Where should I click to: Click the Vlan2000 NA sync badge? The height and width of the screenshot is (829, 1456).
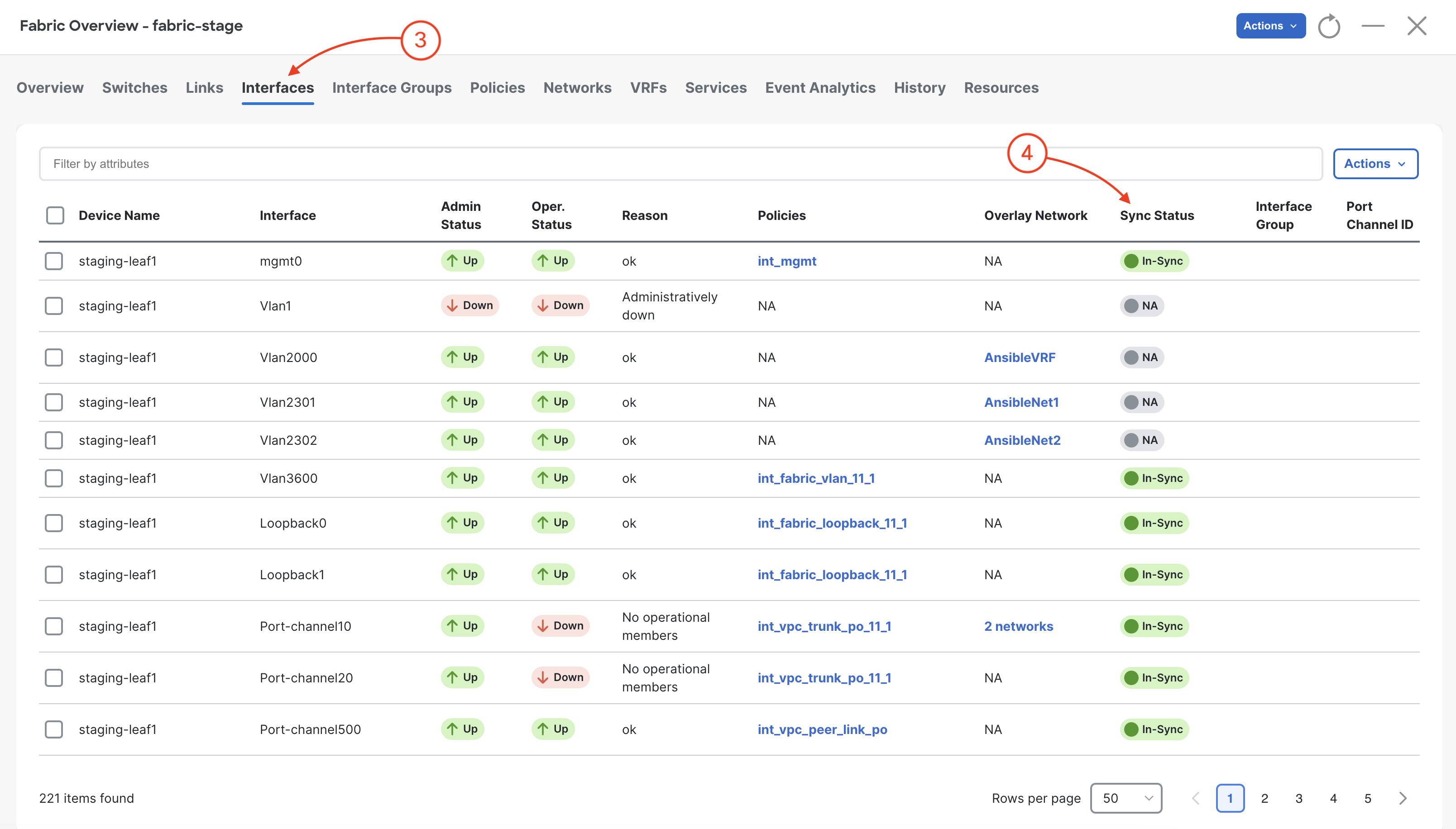(1141, 357)
